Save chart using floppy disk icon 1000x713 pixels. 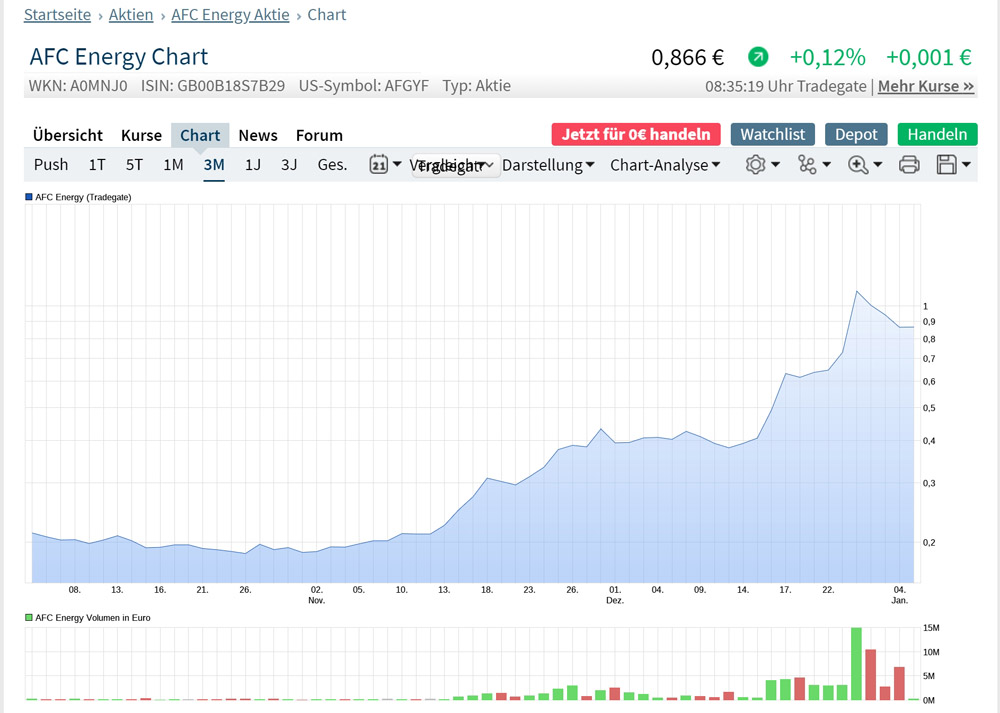[x=946, y=165]
